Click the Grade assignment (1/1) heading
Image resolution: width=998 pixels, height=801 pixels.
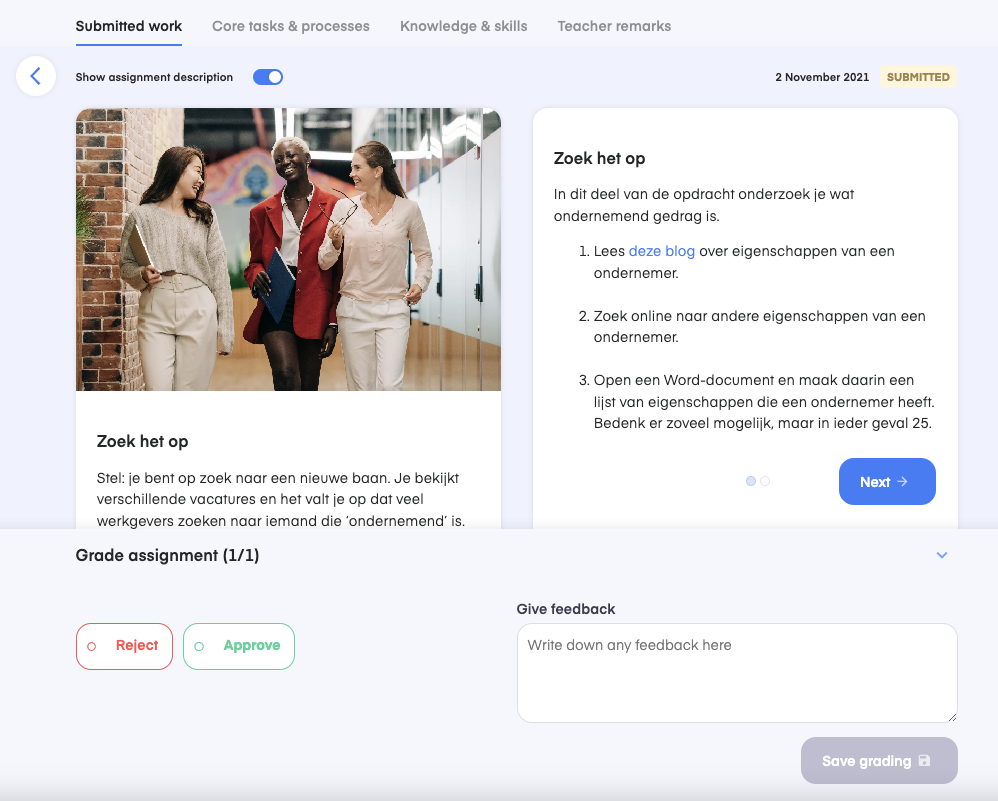pos(167,555)
